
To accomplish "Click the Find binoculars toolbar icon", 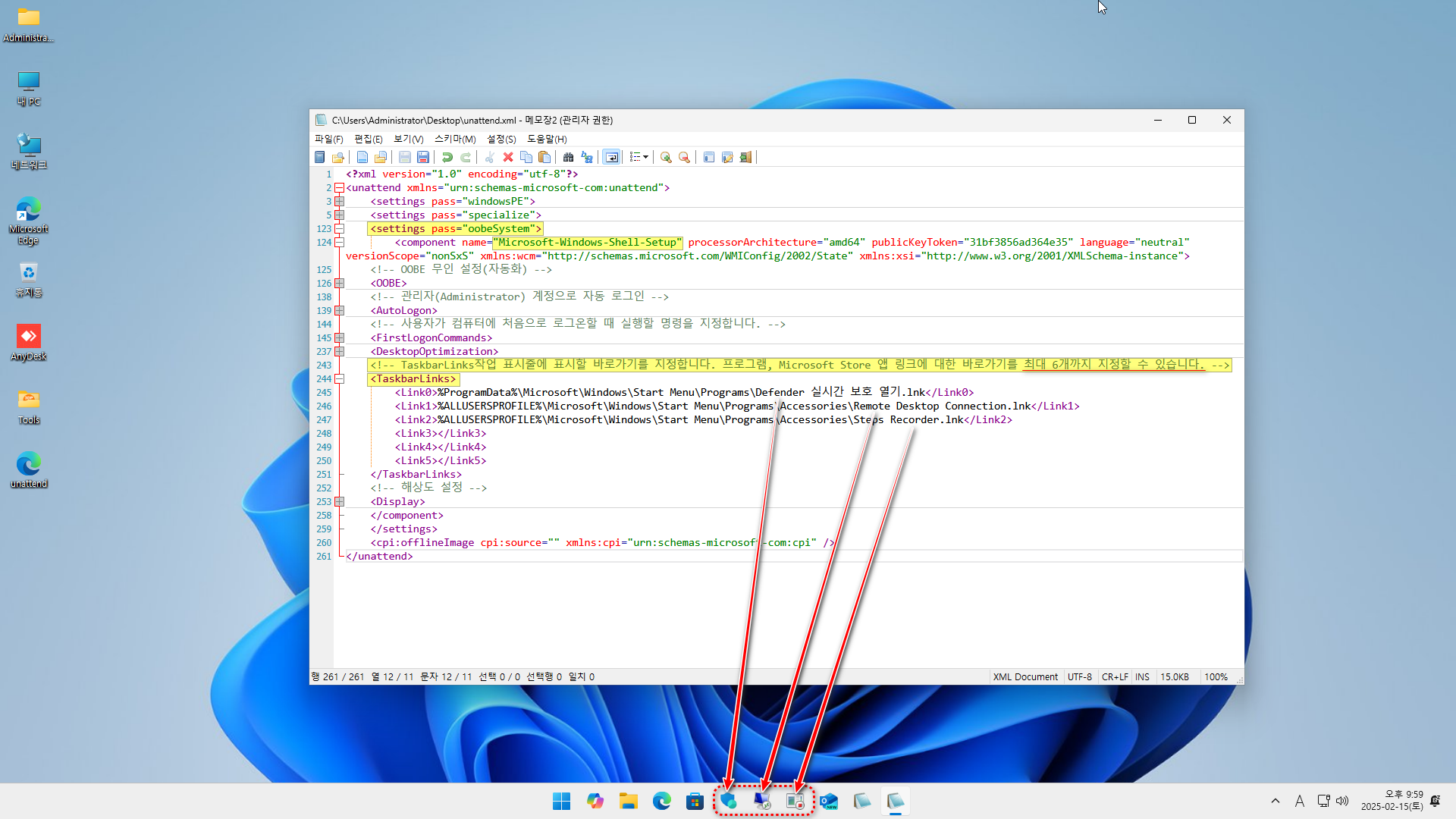I will pos(568,157).
